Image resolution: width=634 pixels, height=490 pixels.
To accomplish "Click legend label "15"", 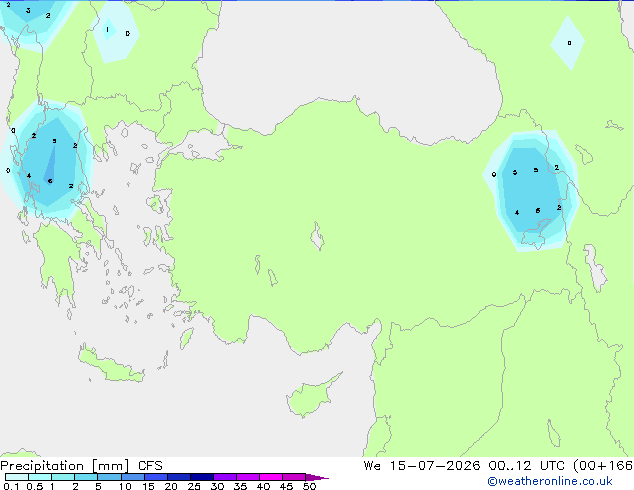I will pyautogui.click(x=148, y=486).
